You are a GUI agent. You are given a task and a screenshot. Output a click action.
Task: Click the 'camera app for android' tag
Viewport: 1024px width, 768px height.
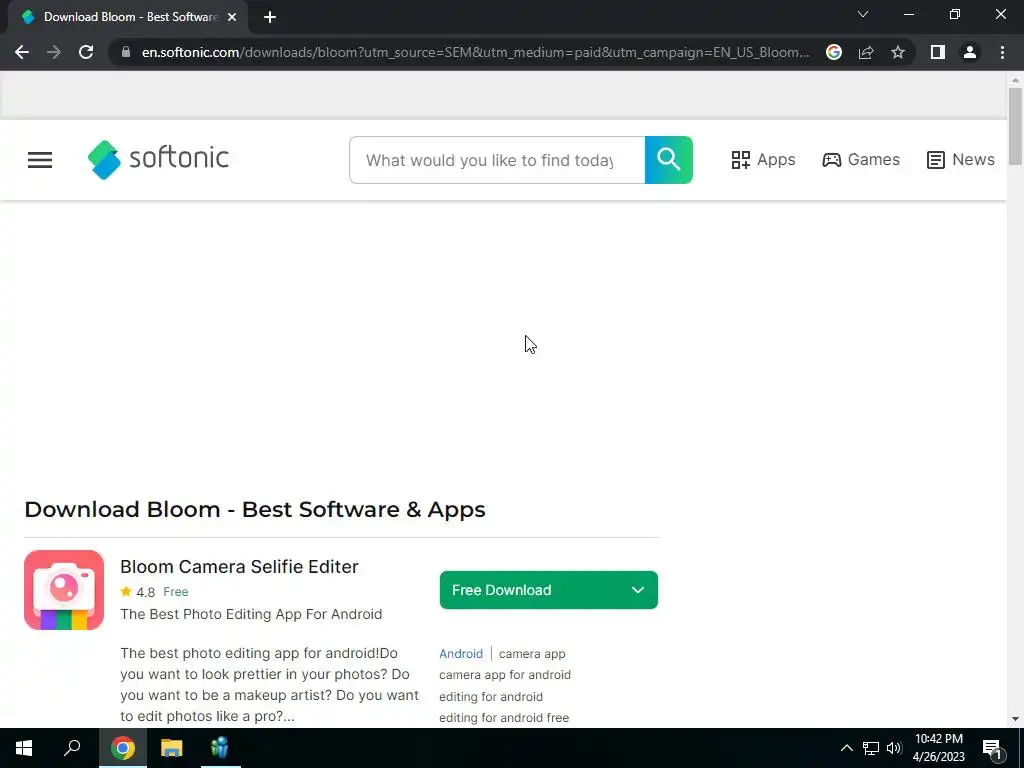pos(505,675)
